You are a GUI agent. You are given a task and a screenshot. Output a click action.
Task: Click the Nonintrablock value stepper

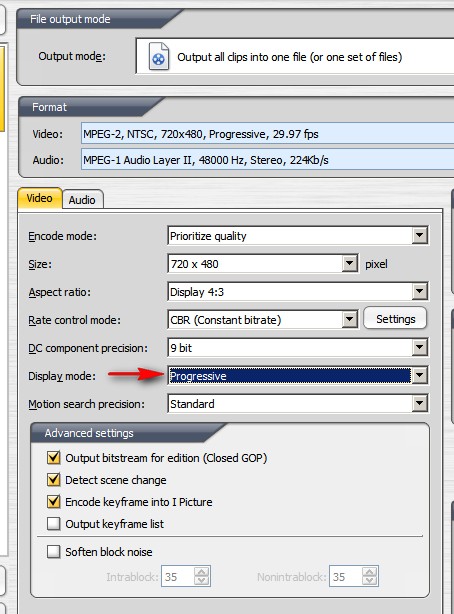(x=370, y=576)
